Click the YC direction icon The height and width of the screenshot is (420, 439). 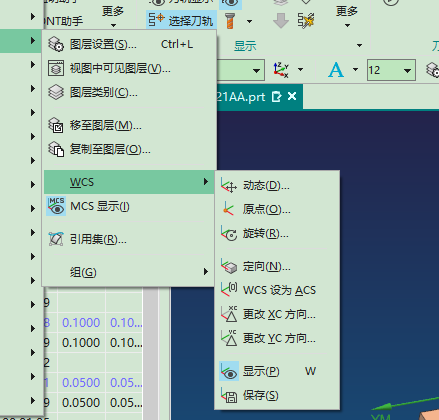pyautogui.click(x=229, y=338)
